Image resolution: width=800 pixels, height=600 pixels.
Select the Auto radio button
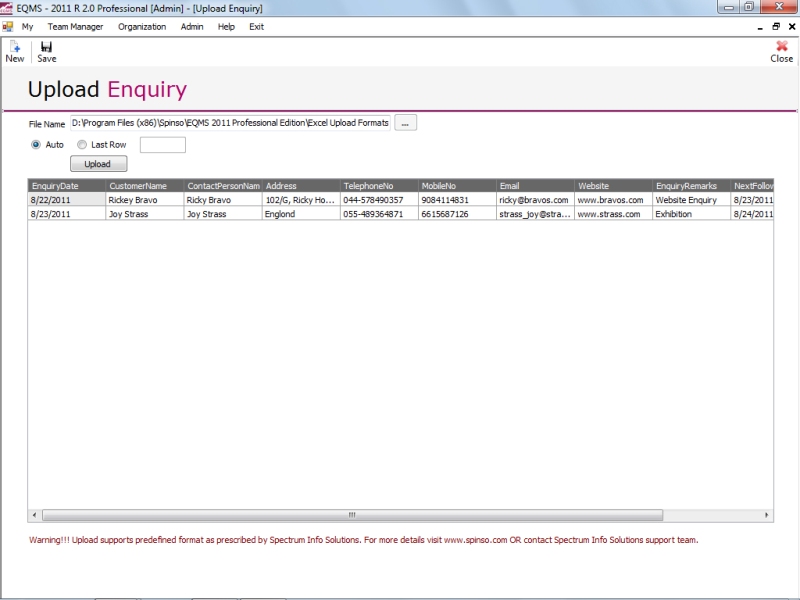coord(36,145)
